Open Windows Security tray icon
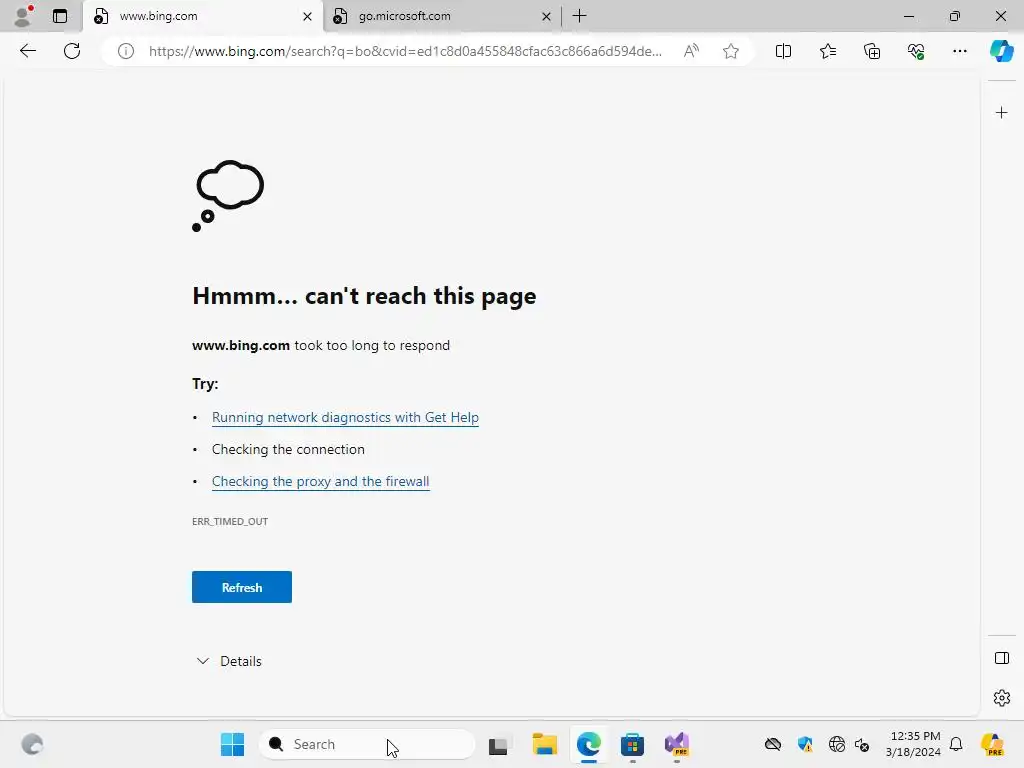This screenshot has height=768, width=1024. tap(805, 744)
